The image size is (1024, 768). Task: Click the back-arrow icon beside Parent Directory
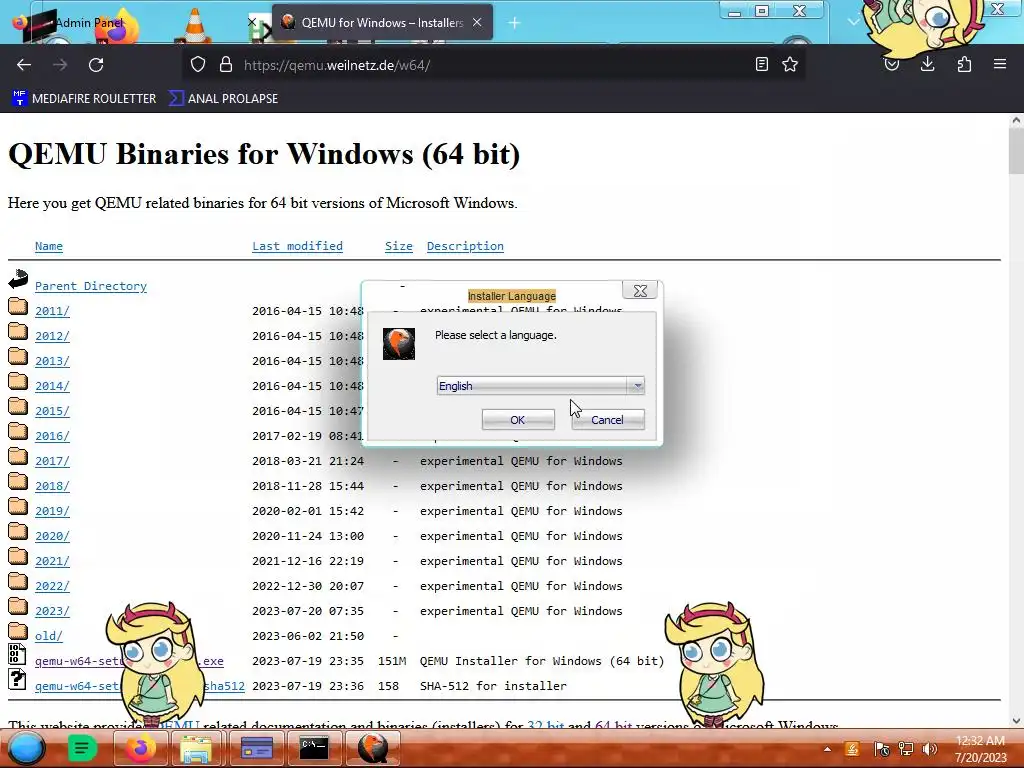click(18, 279)
